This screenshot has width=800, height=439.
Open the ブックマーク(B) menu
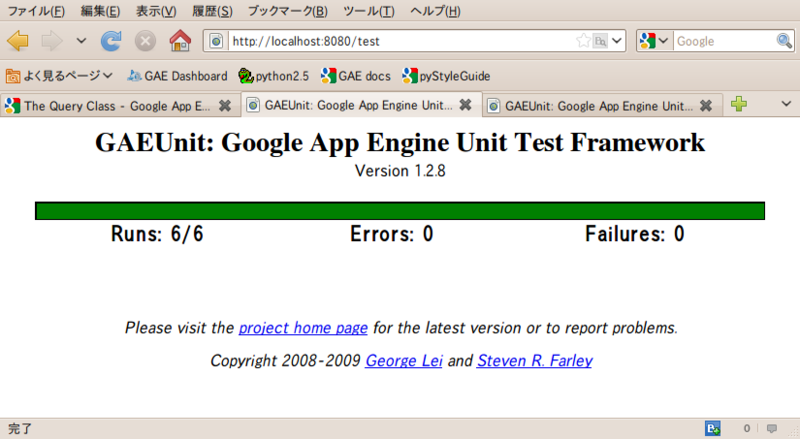[x=287, y=11]
